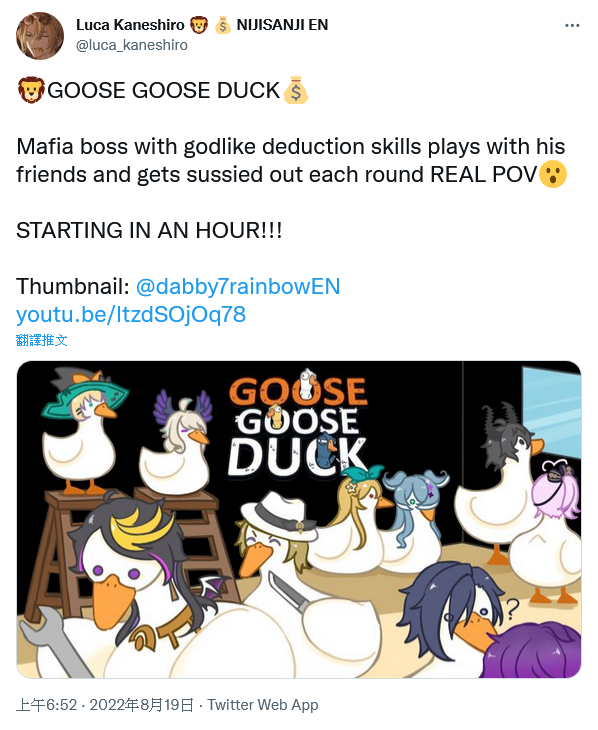Click the money bag emoji after DUCK
Image resolution: width=598 pixels, height=730 pixels.
[296, 90]
